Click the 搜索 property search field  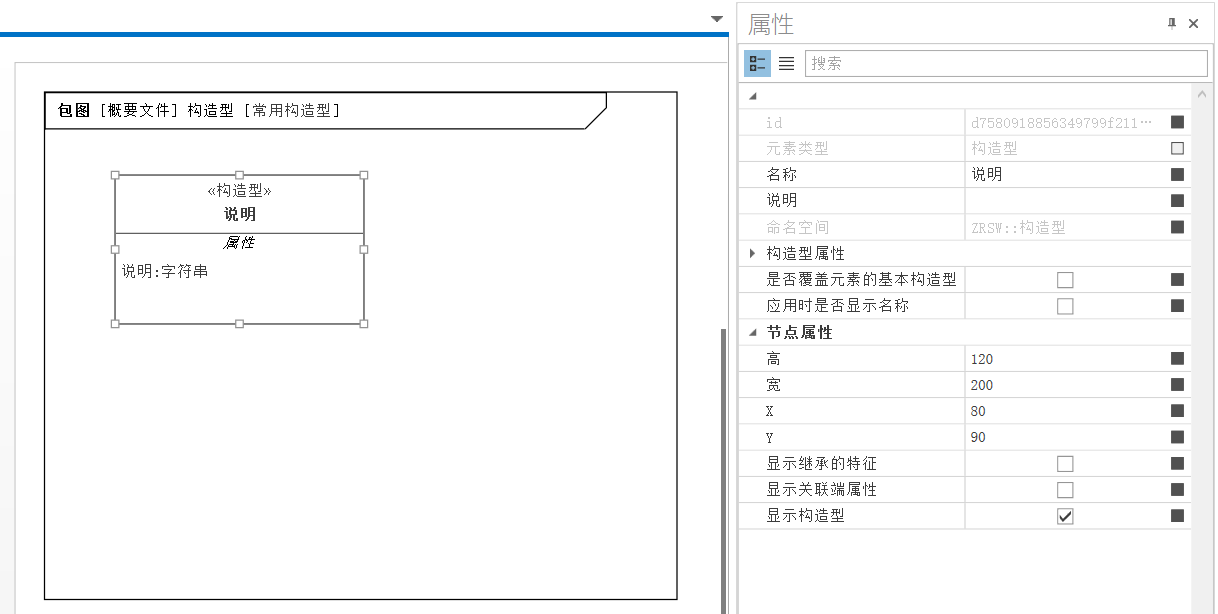click(x=1005, y=63)
